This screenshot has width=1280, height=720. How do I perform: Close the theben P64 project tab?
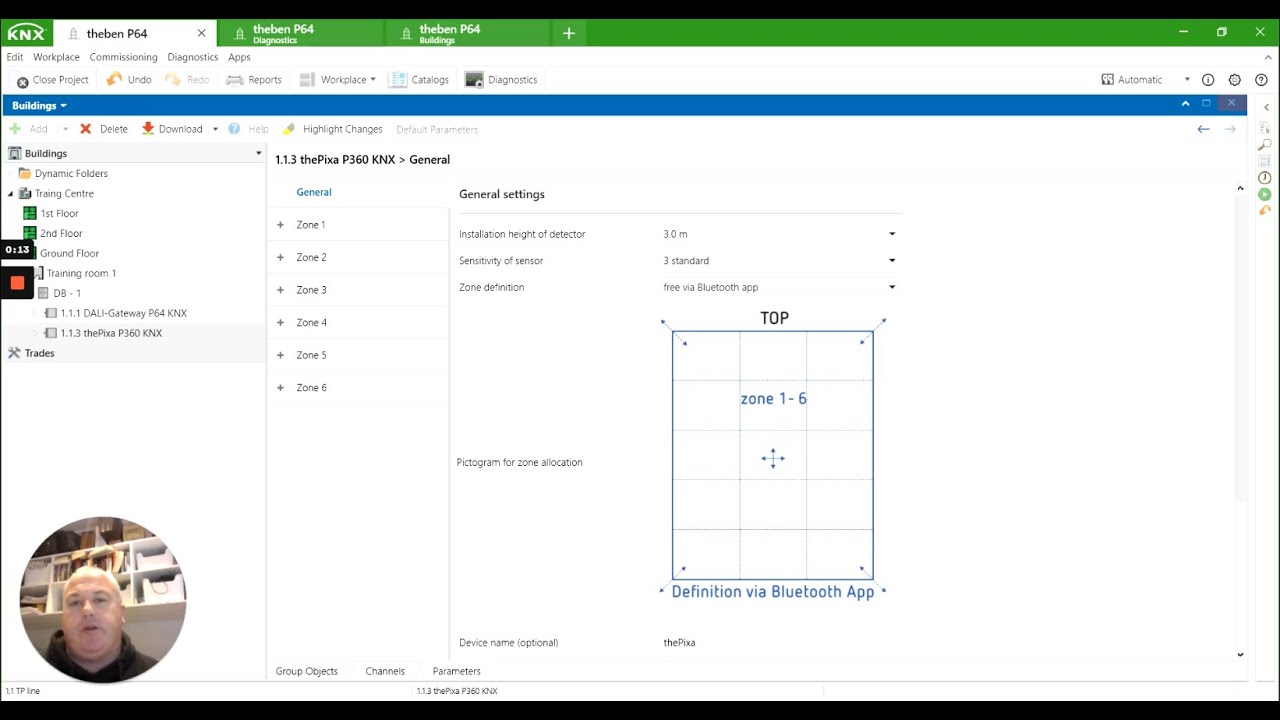[x=201, y=33]
